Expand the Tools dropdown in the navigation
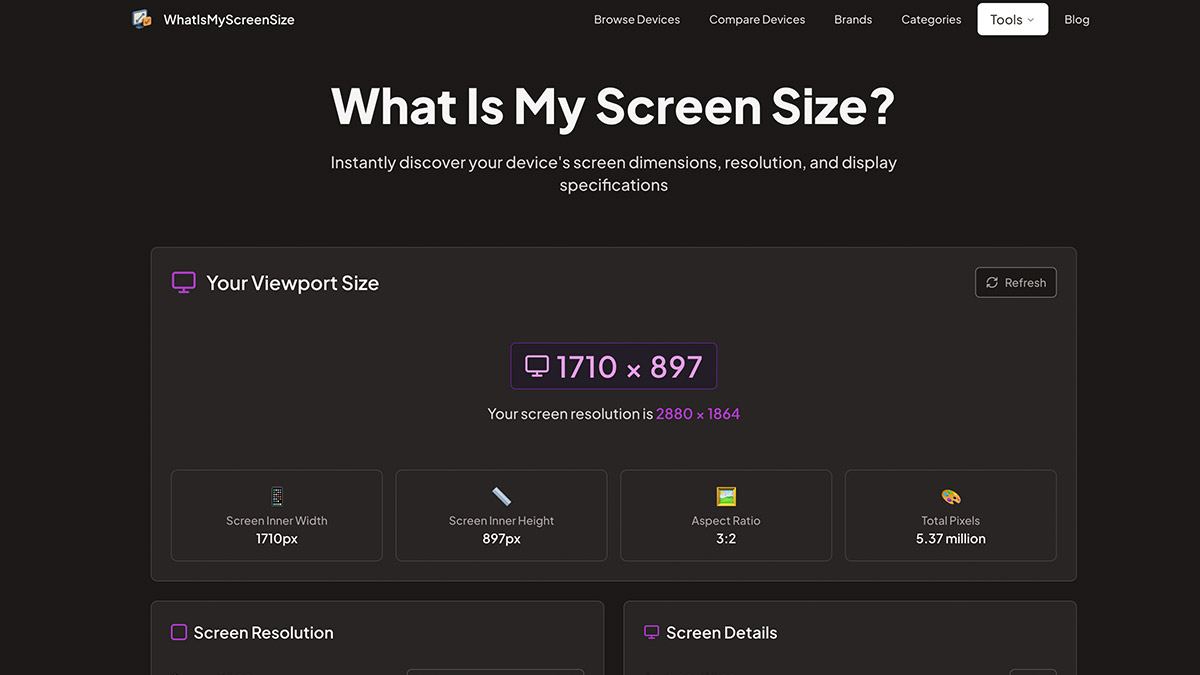 [1012, 19]
